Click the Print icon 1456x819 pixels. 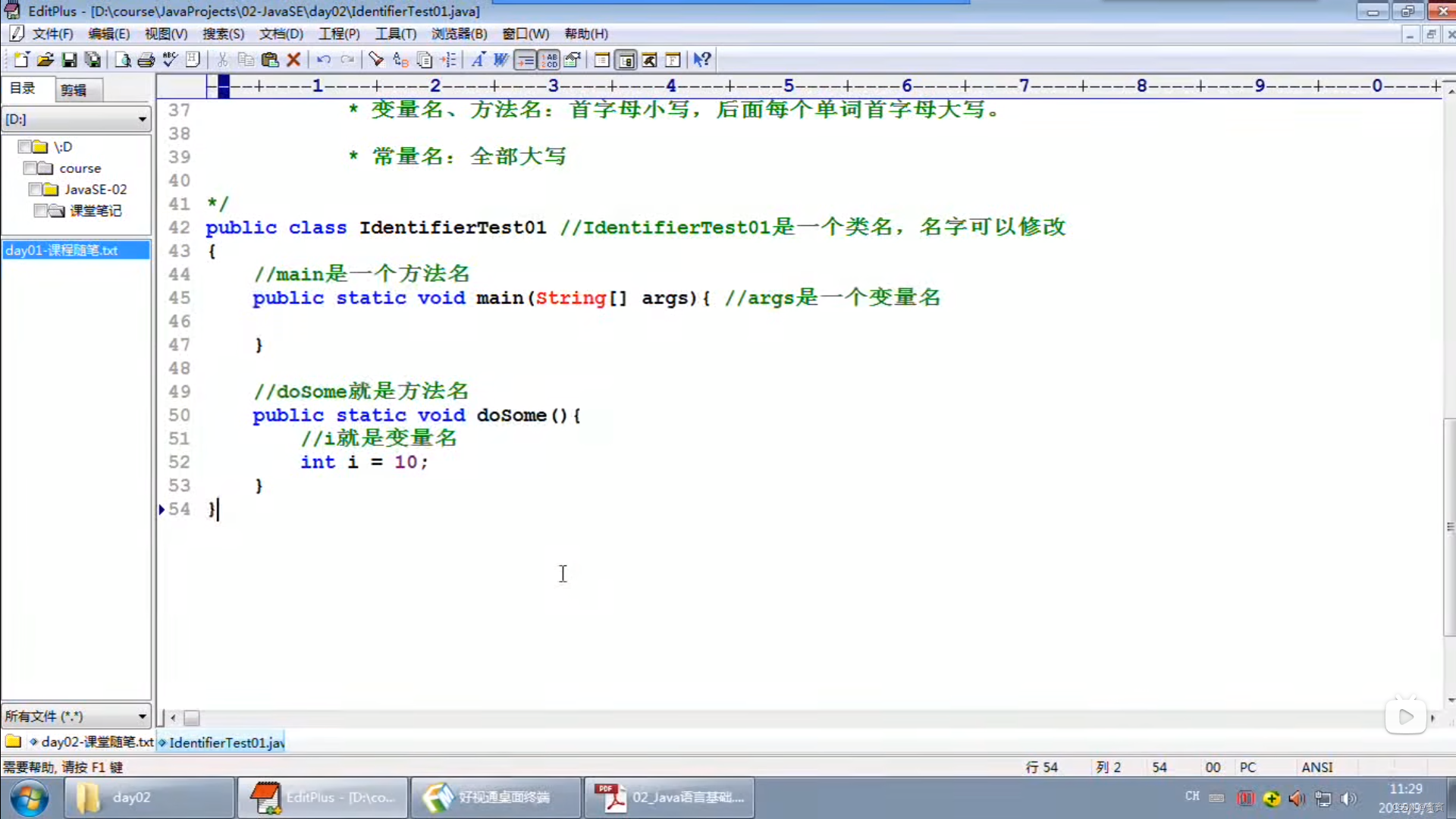pyautogui.click(x=146, y=60)
